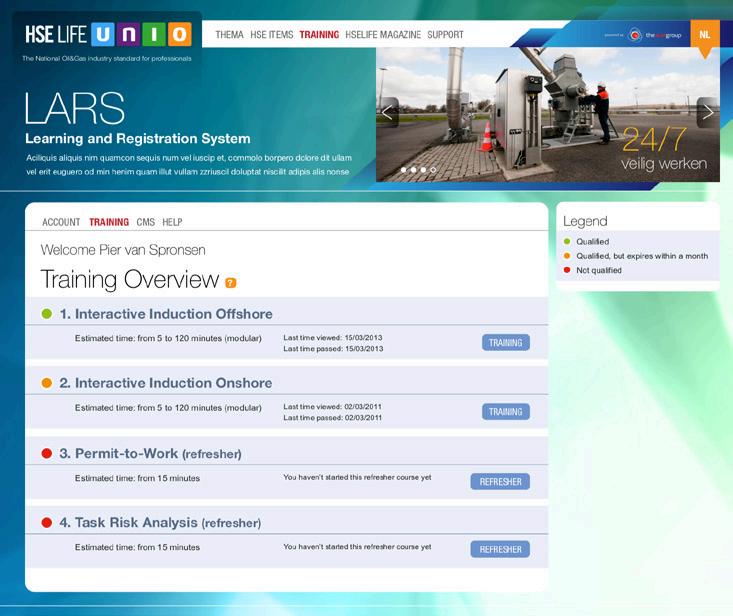Click LARS heading text
The image size is (733, 616).
click(x=75, y=108)
